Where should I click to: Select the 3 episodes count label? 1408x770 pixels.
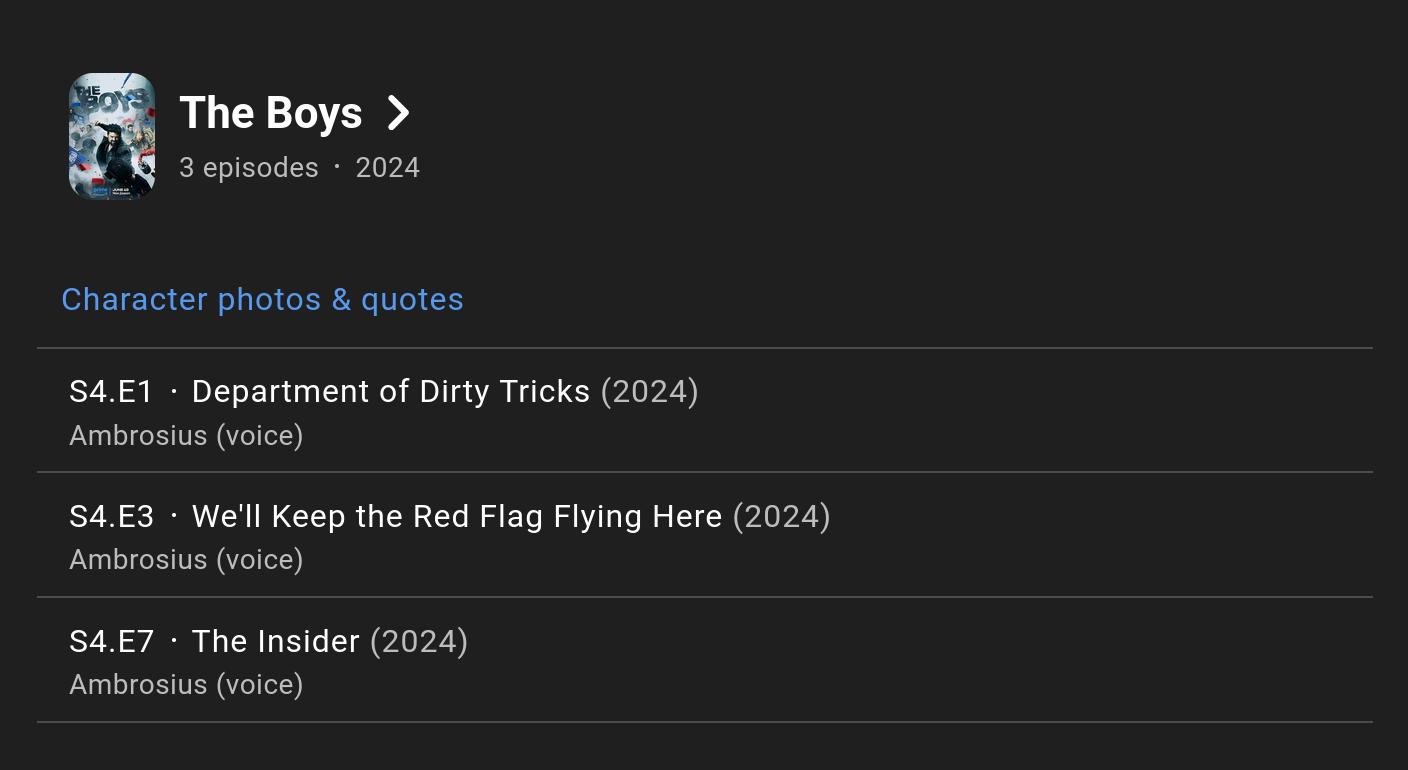249,167
